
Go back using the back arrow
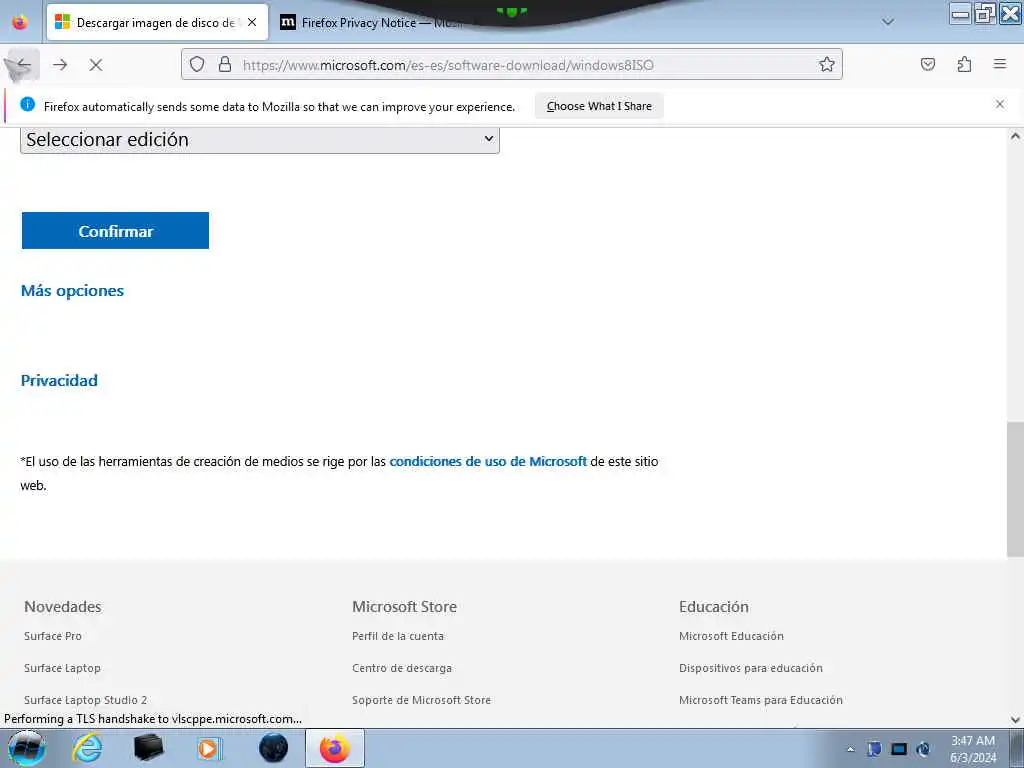tap(24, 65)
